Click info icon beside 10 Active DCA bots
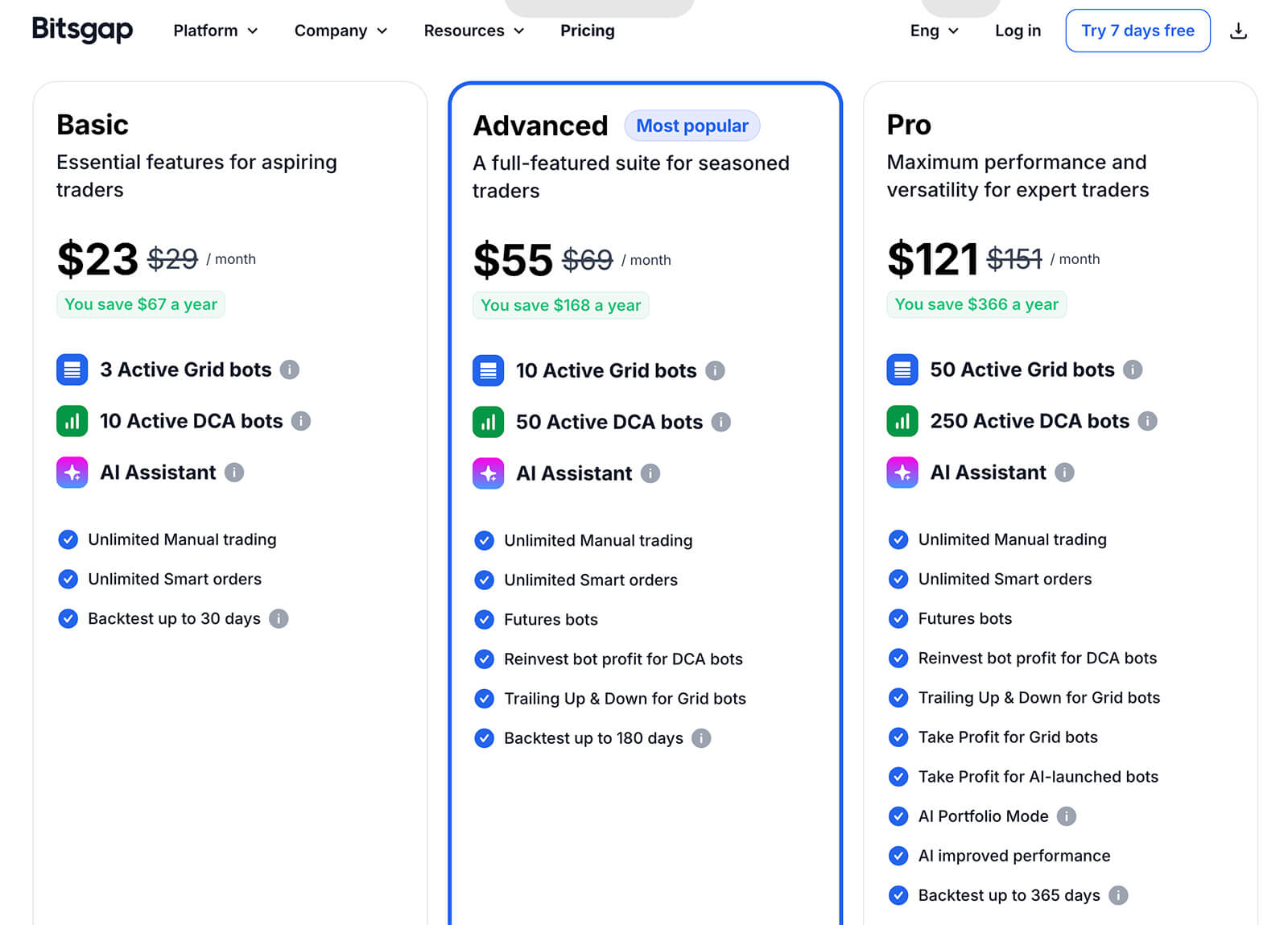The image size is (1288, 925). tap(300, 421)
